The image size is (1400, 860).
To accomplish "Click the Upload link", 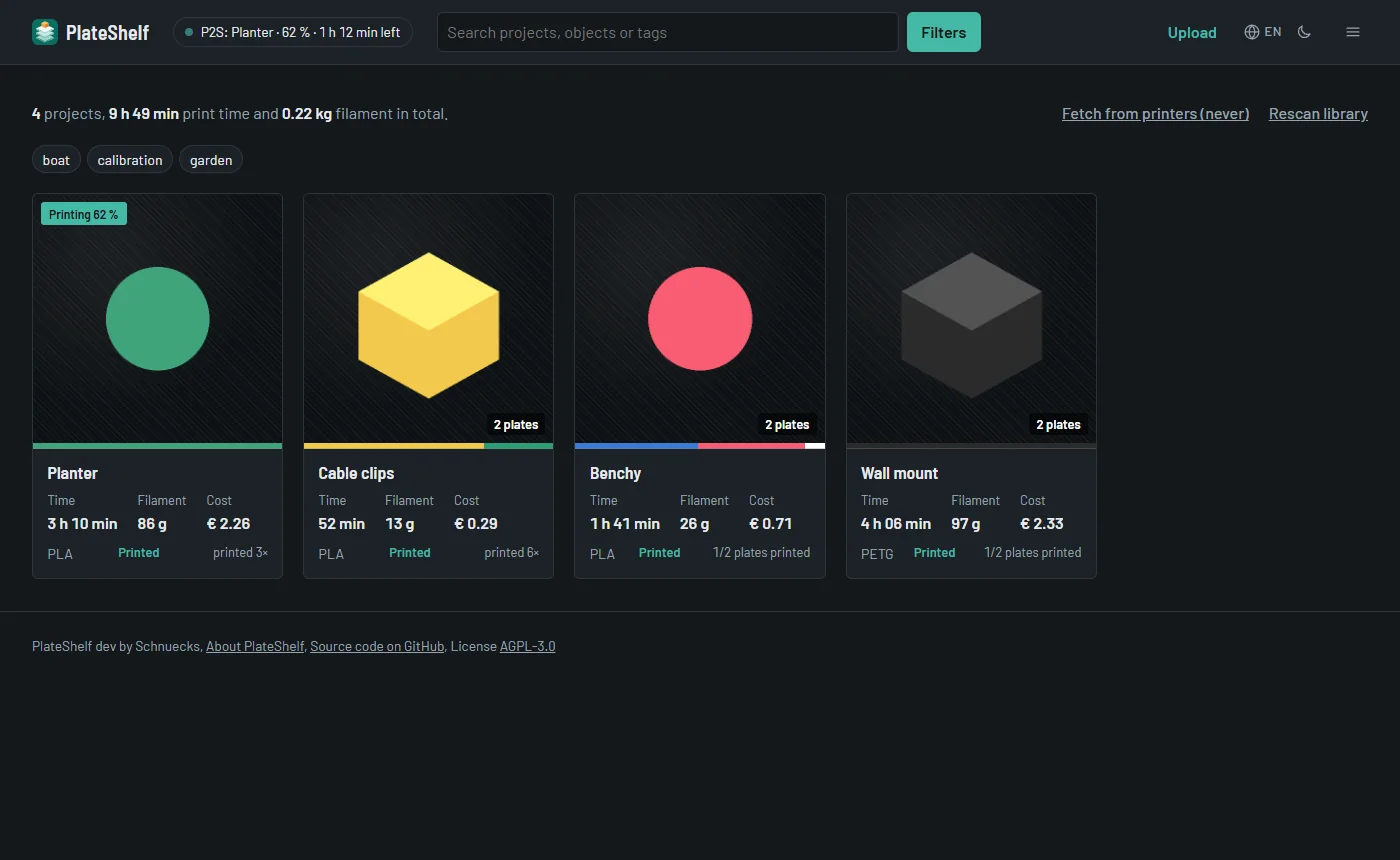I will (1192, 32).
